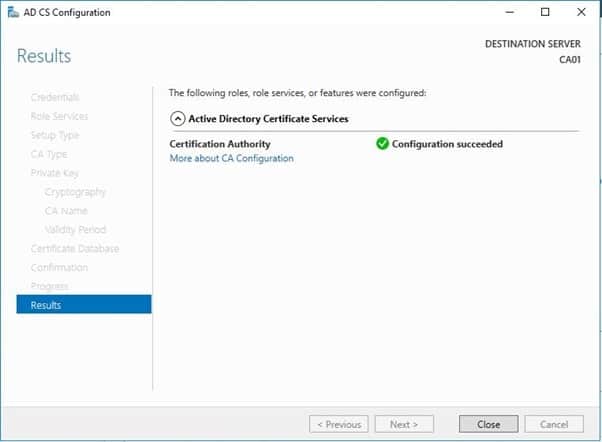Click the green success checkmark icon

(382, 144)
